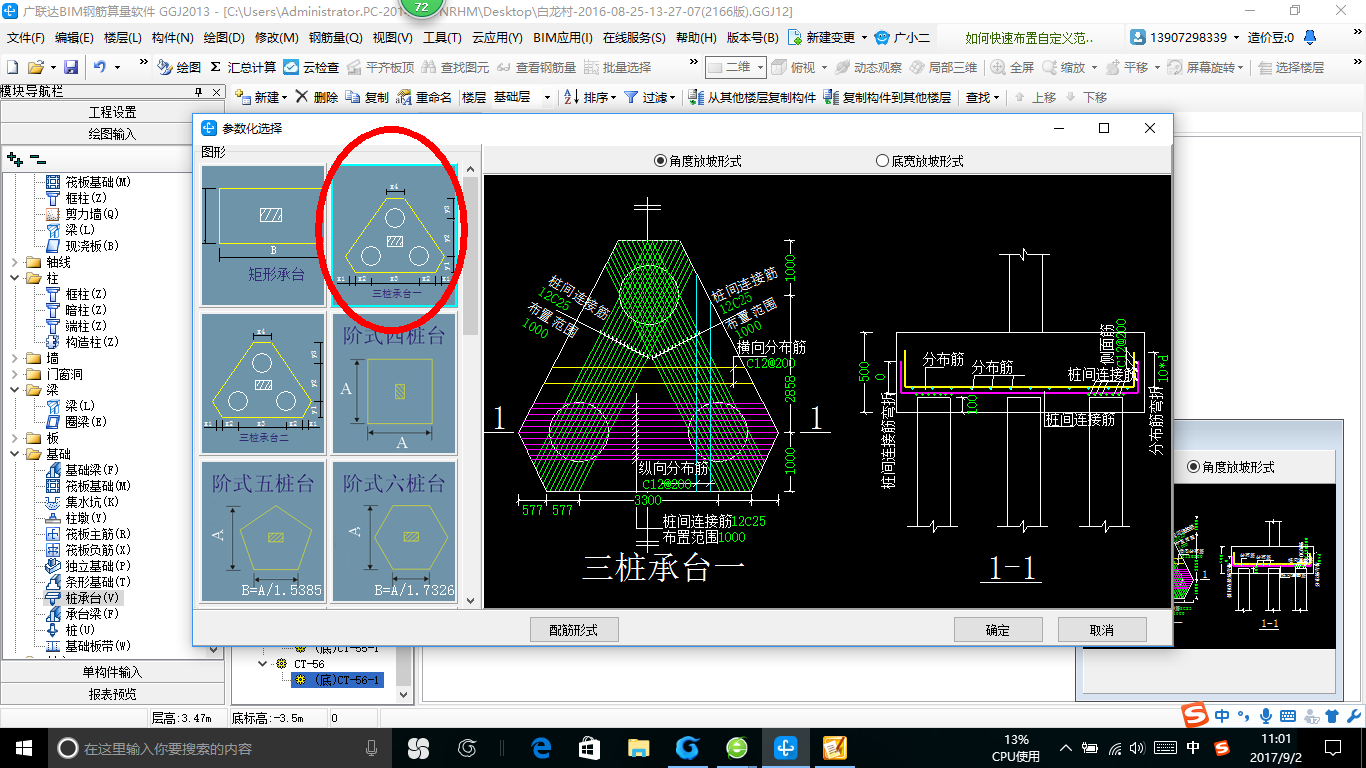Click the open folder icon in toolbar
The image size is (1366, 768).
[35, 67]
